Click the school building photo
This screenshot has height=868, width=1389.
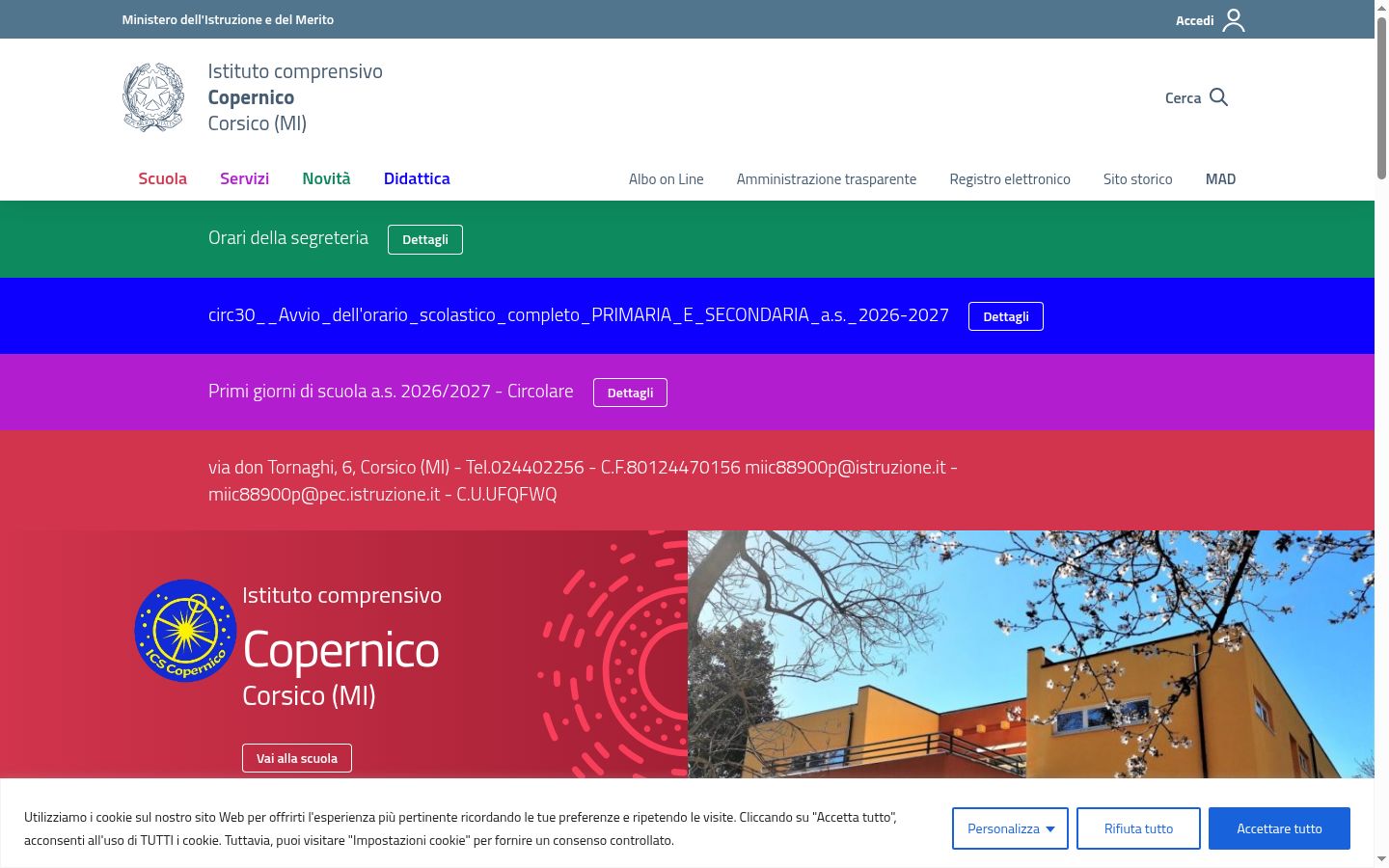1031,654
